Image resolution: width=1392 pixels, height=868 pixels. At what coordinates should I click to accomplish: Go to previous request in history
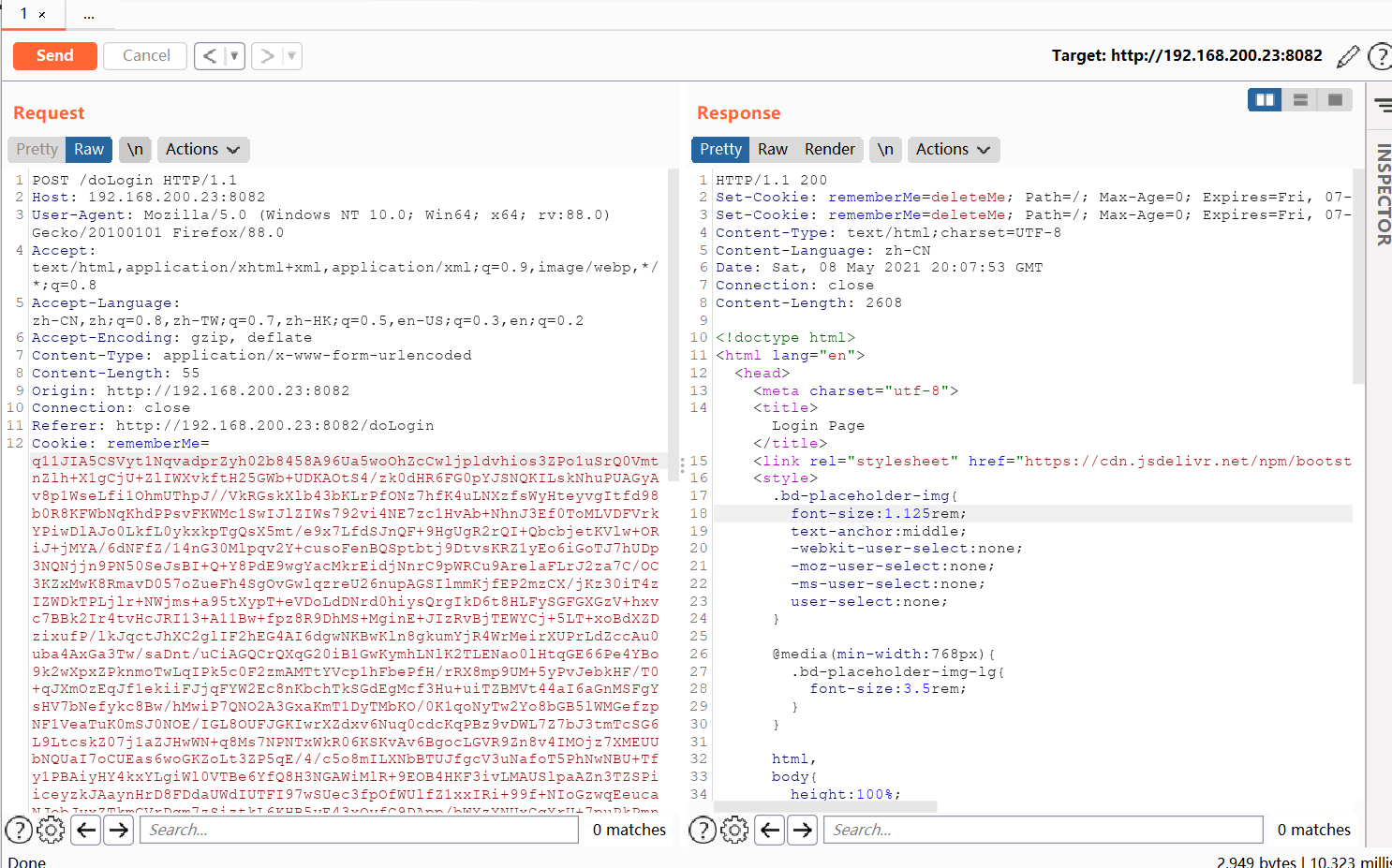point(210,56)
